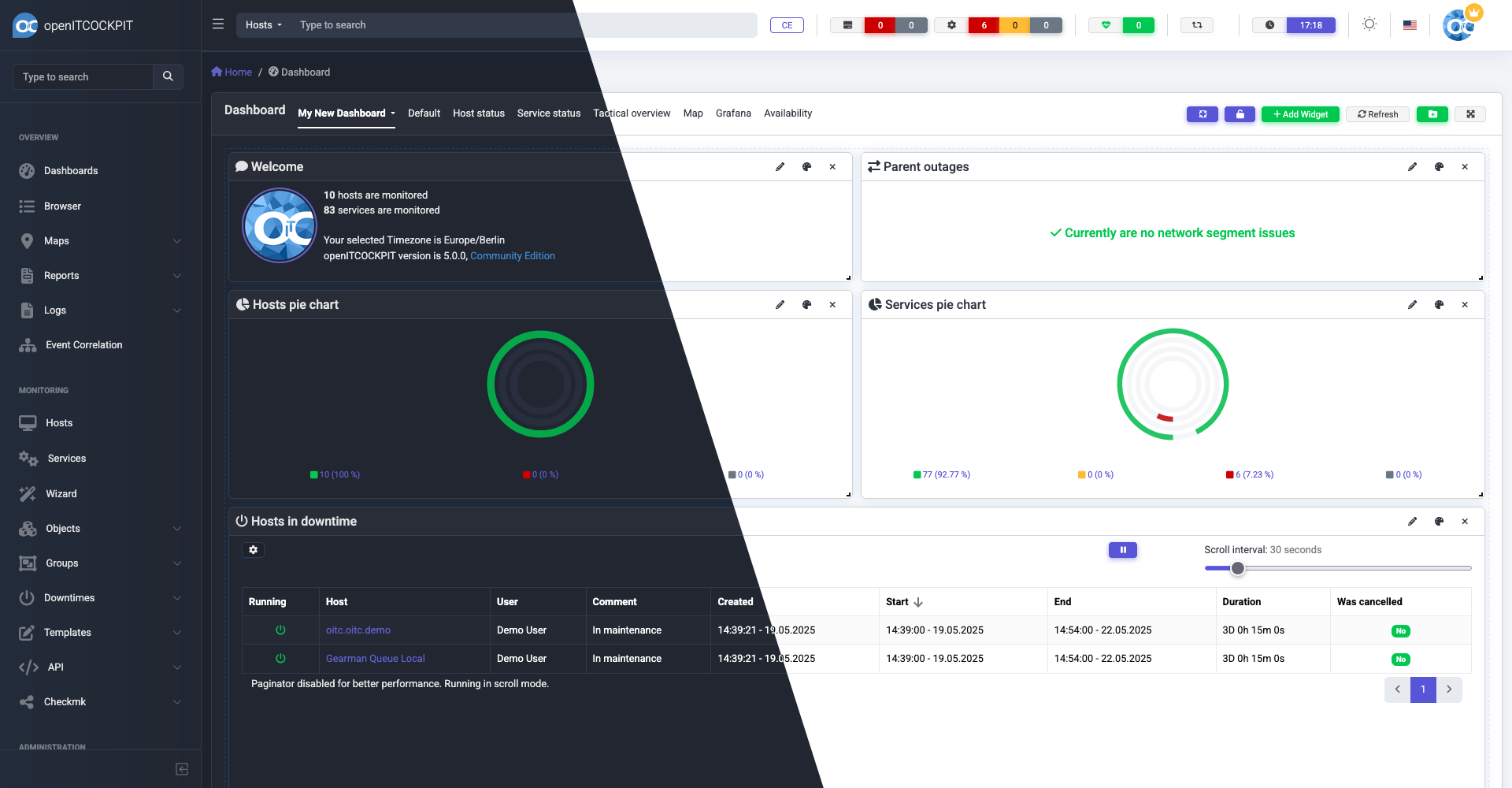Open the Hosts search type dropdown
Viewport: 1512px width, 788px height.
click(263, 25)
